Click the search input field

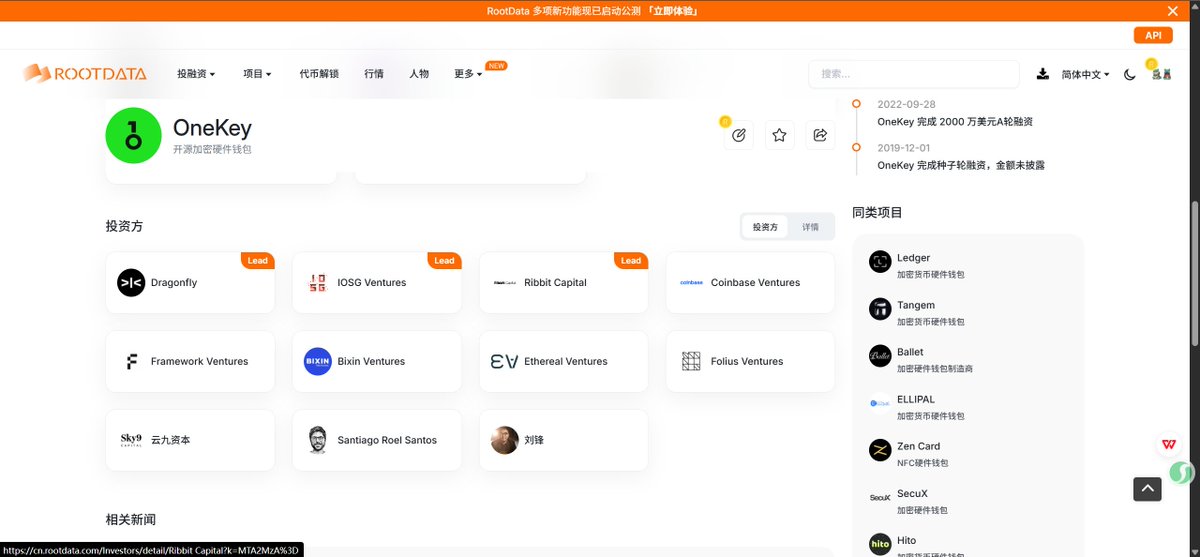click(913, 74)
